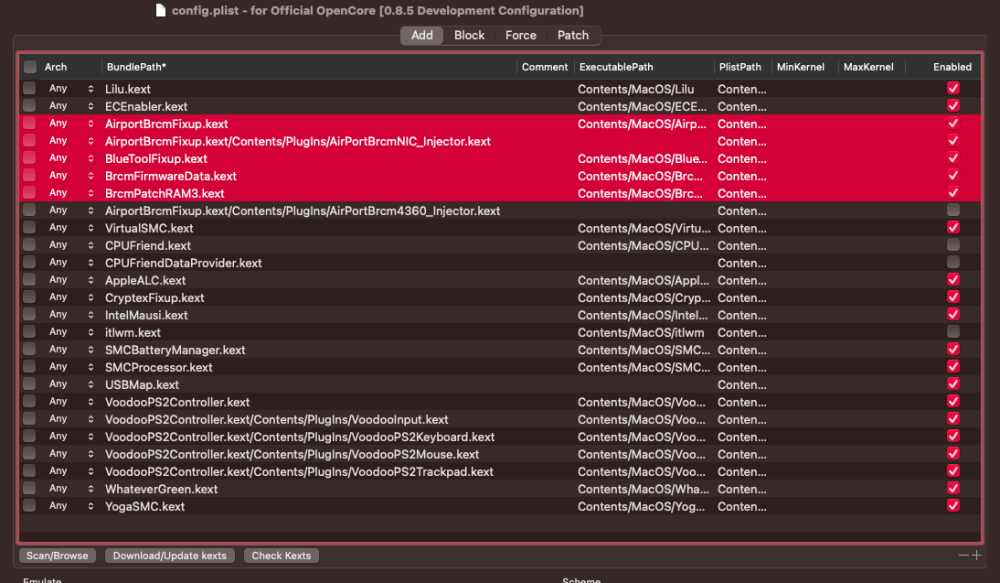Open Arch dropdown for Lilu.kext row
The width and height of the screenshot is (1000, 583).
(x=91, y=89)
